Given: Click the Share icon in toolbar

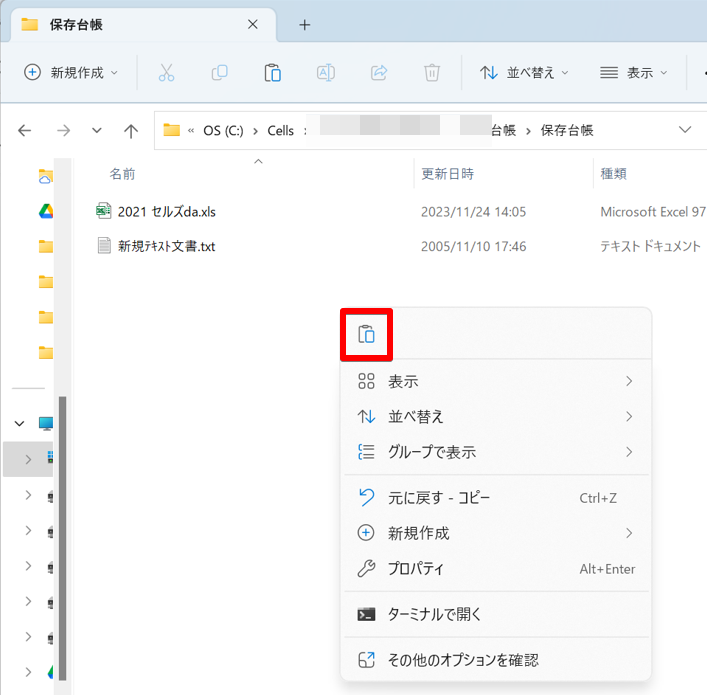Looking at the screenshot, I should 379,73.
